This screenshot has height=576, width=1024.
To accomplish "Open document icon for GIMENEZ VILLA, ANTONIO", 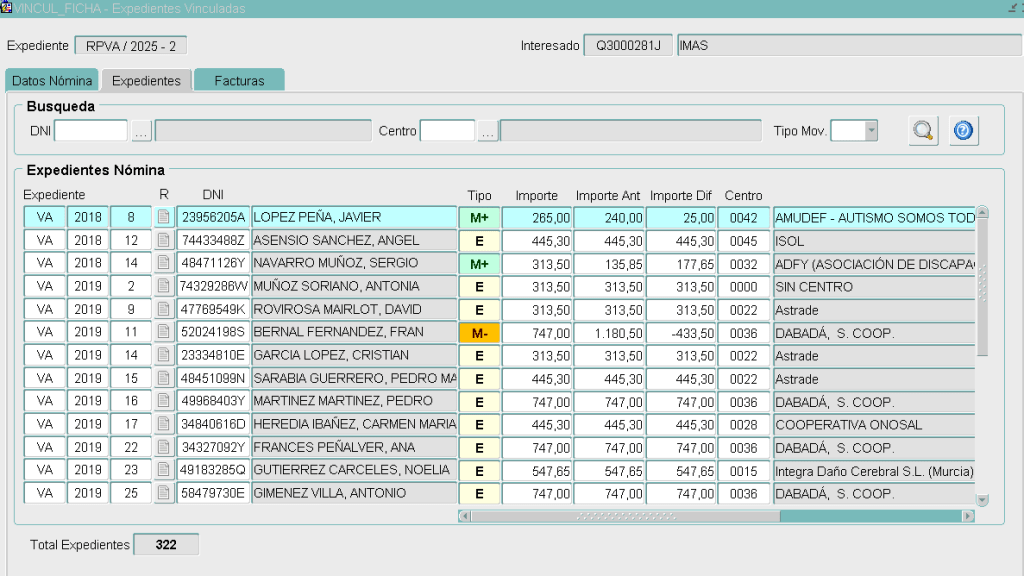I will pyautogui.click(x=164, y=493).
